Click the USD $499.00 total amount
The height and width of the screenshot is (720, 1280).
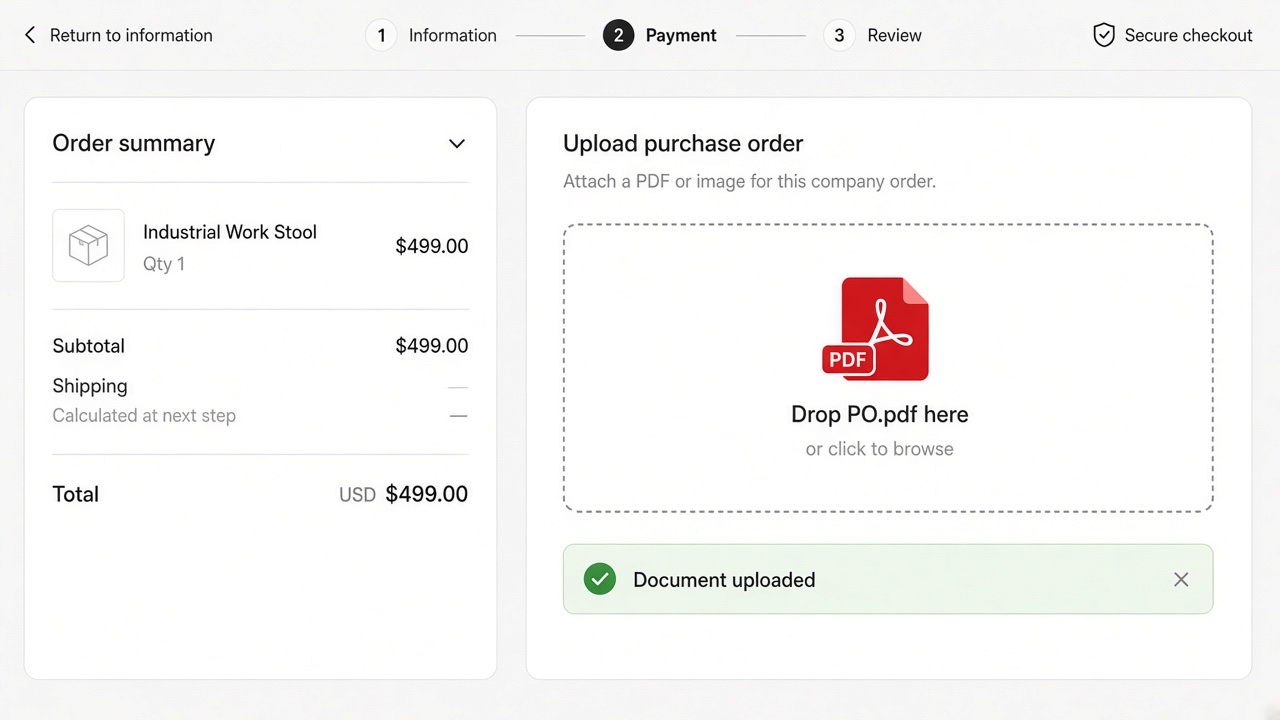(403, 494)
